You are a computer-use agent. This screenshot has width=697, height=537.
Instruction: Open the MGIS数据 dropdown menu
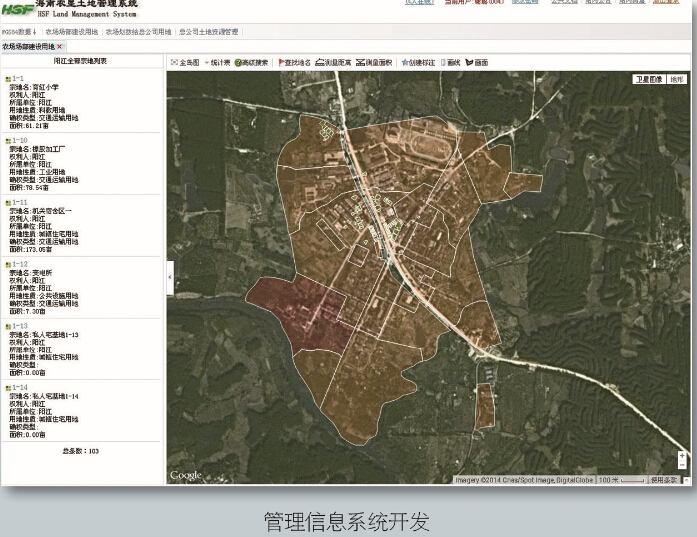coord(19,32)
